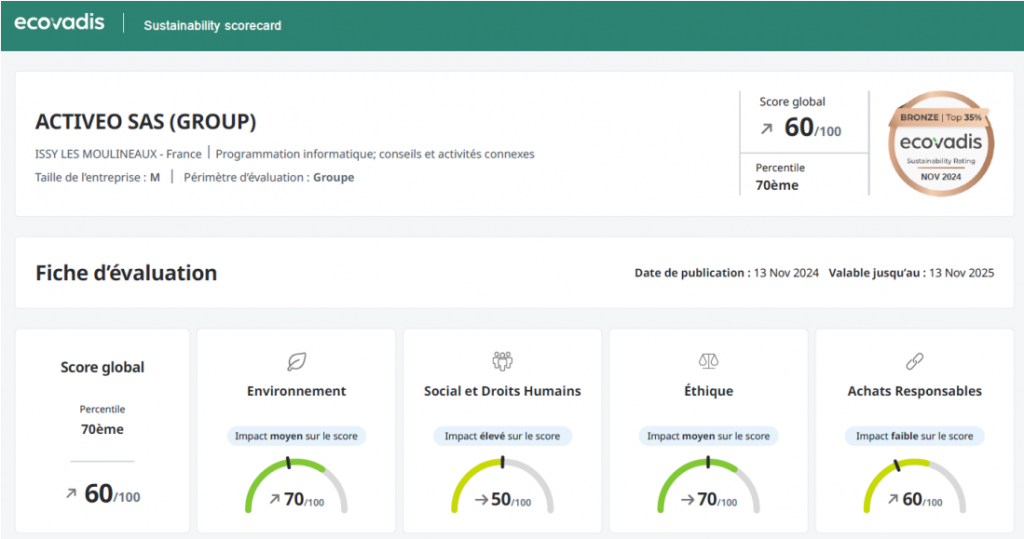Click the "Achats Responsables" card title
1024x539 pixels.
914,391
